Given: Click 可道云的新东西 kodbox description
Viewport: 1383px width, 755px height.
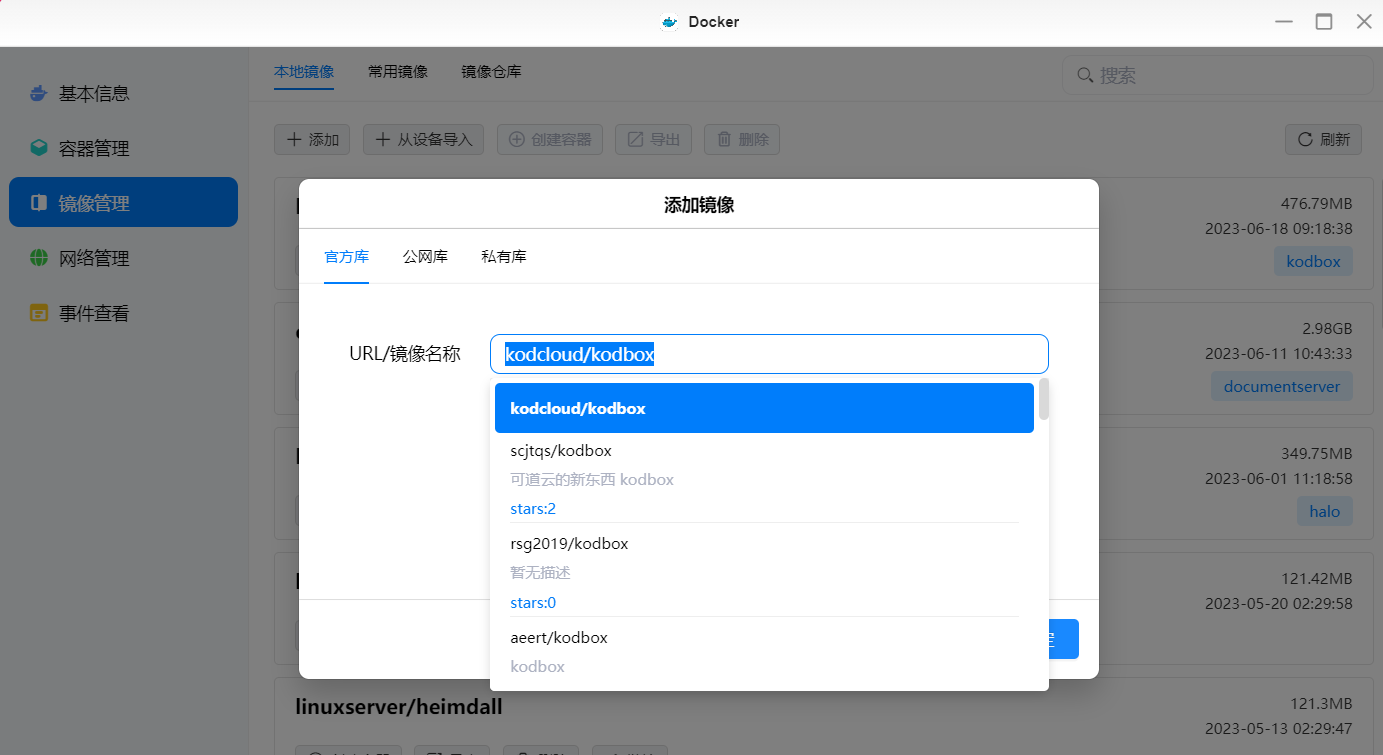Looking at the screenshot, I should click(x=592, y=480).
